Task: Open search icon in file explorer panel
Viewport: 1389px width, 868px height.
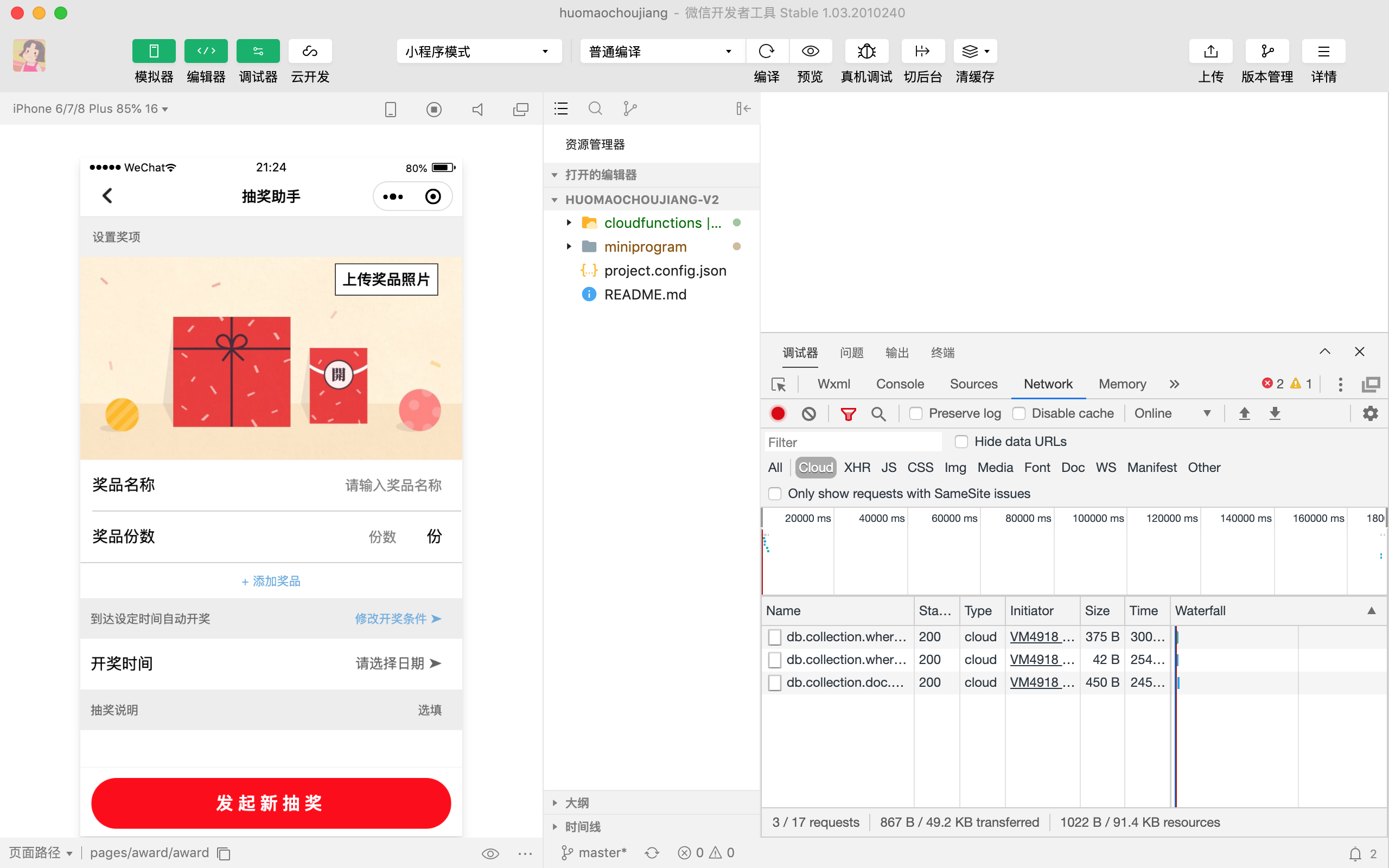Action: [x=595, y=108]
